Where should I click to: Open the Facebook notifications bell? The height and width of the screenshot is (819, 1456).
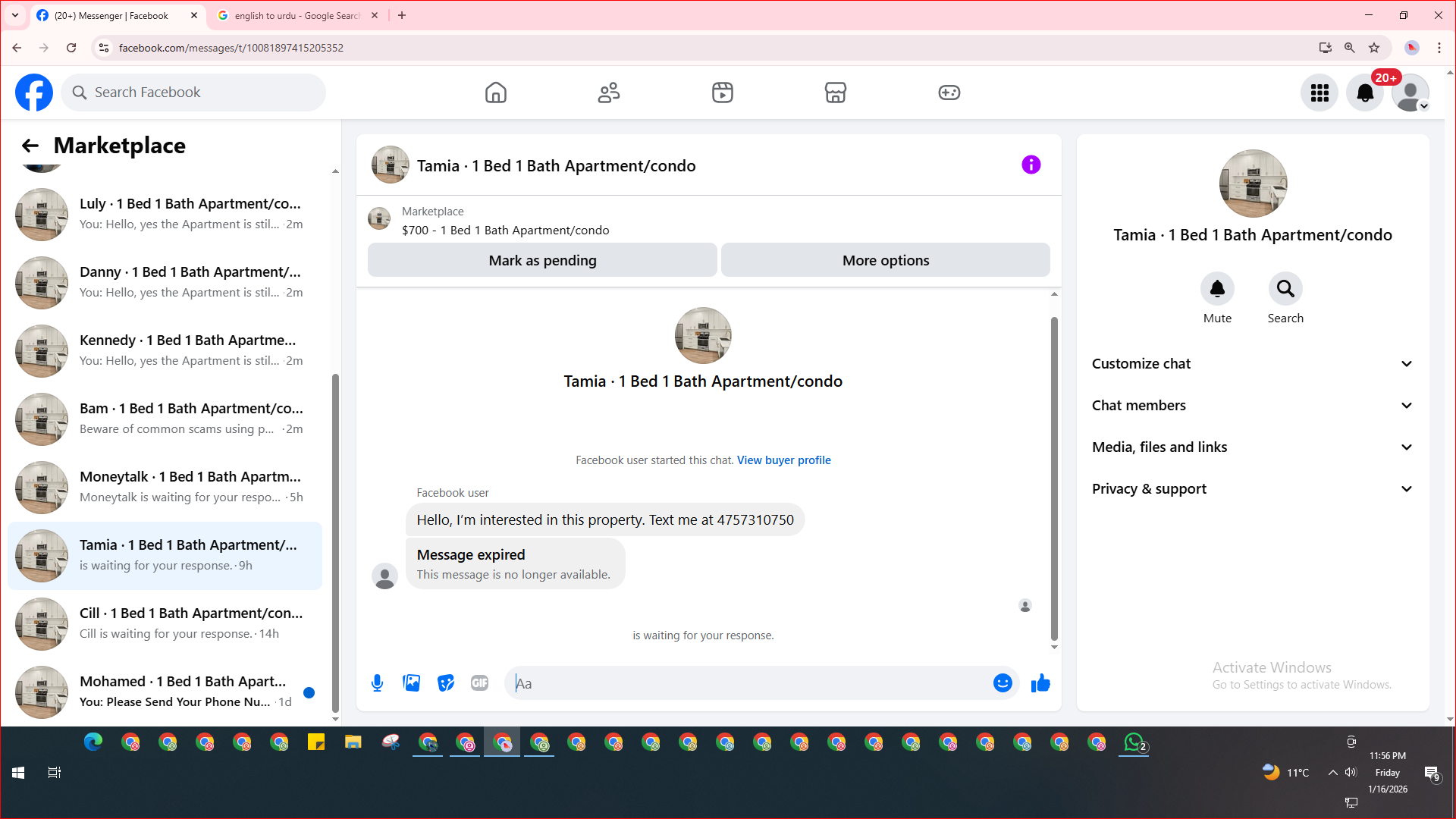click(1364, 93)
